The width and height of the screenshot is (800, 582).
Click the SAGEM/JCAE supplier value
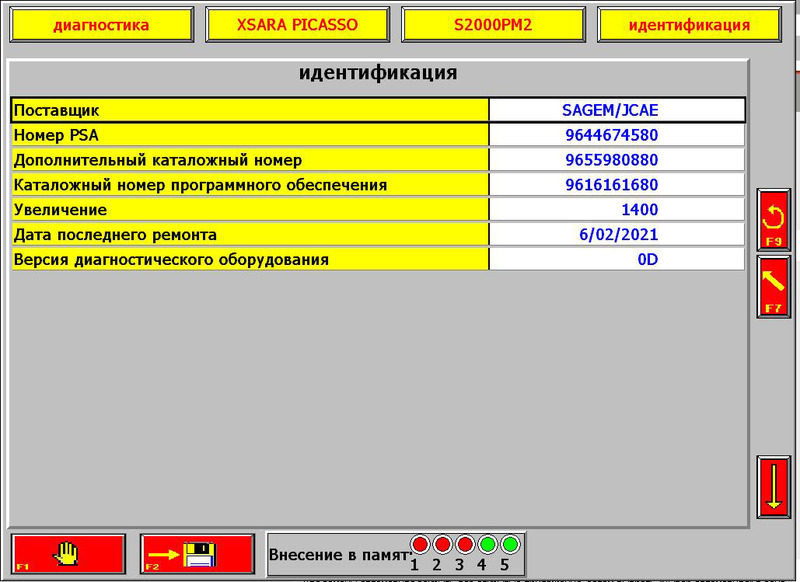click(x=610, y=110)
